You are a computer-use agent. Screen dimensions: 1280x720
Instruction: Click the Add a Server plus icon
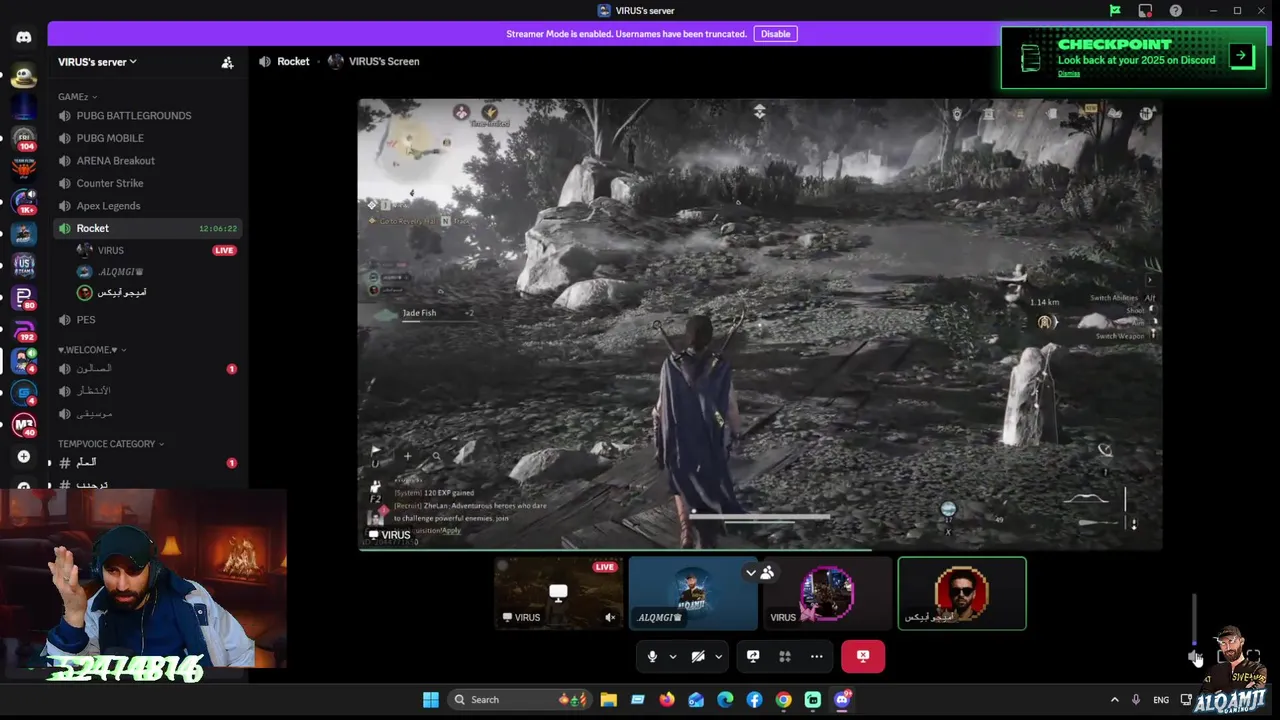[24, 456]
